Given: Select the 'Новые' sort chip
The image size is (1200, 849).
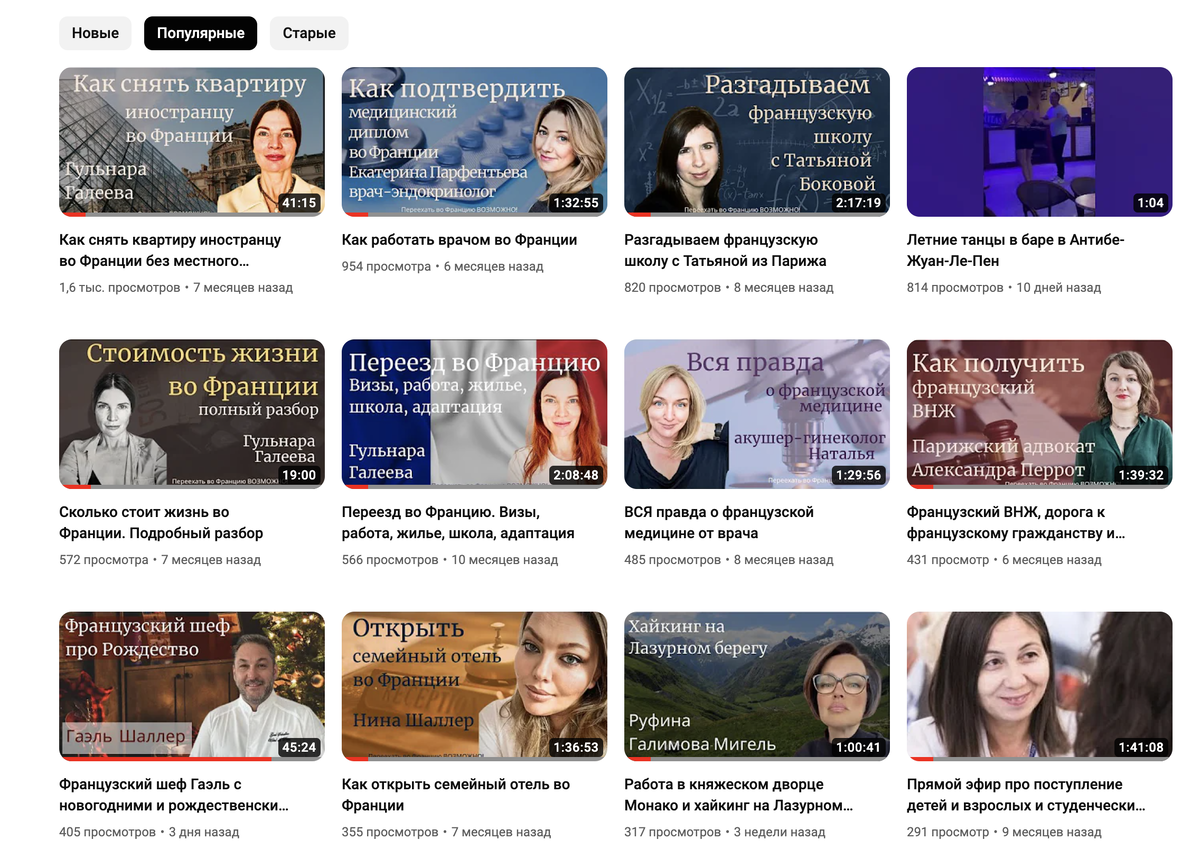Looking at the screenshot, I should (95, 33).
